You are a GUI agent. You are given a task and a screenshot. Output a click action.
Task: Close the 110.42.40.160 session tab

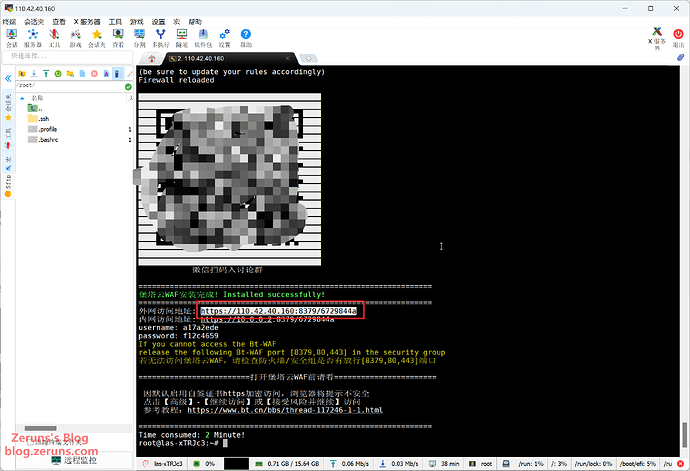coord(288,58)
